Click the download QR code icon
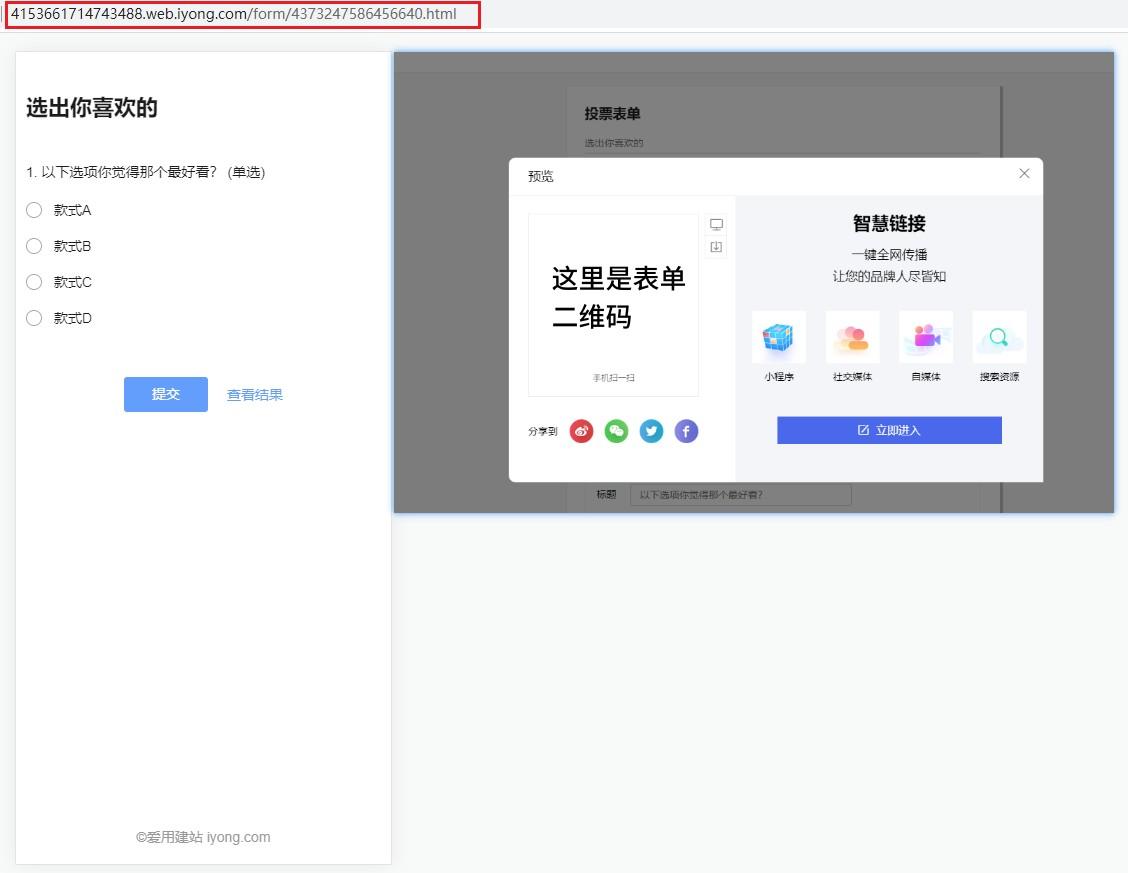 tap(716, 247)
